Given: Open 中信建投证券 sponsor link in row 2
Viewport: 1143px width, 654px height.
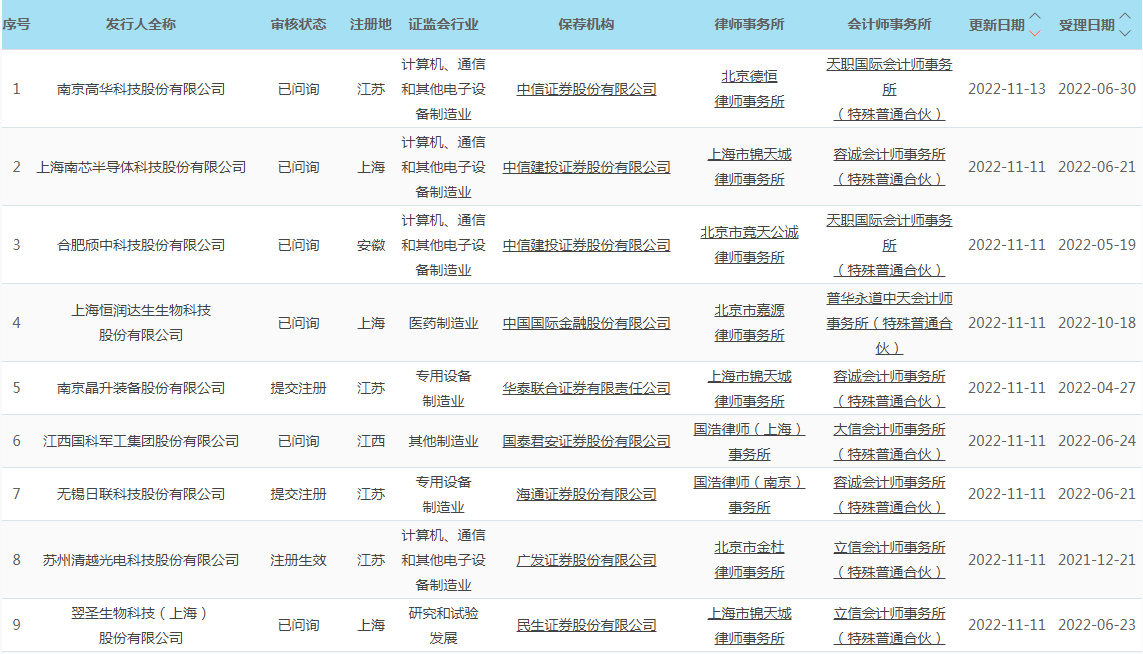Looking at the screenshot, I should click(x=586, y=167).
